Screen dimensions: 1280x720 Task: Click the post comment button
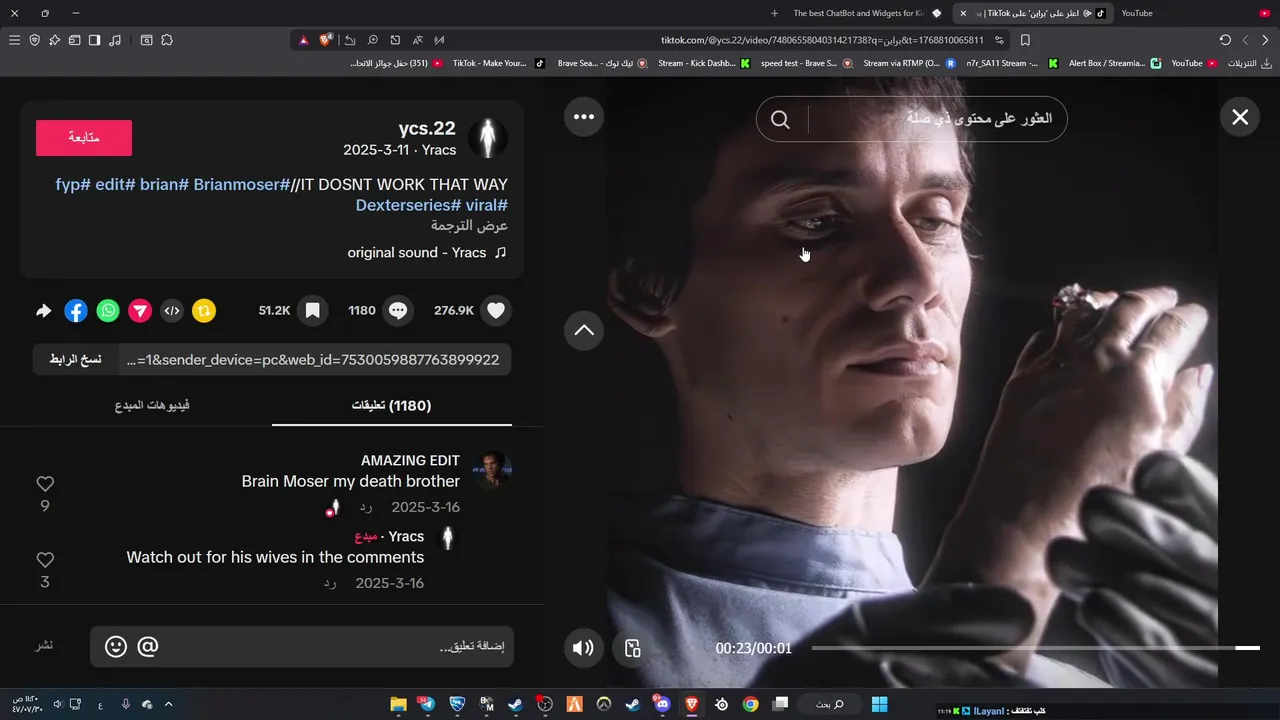click(x=44, y=646)
